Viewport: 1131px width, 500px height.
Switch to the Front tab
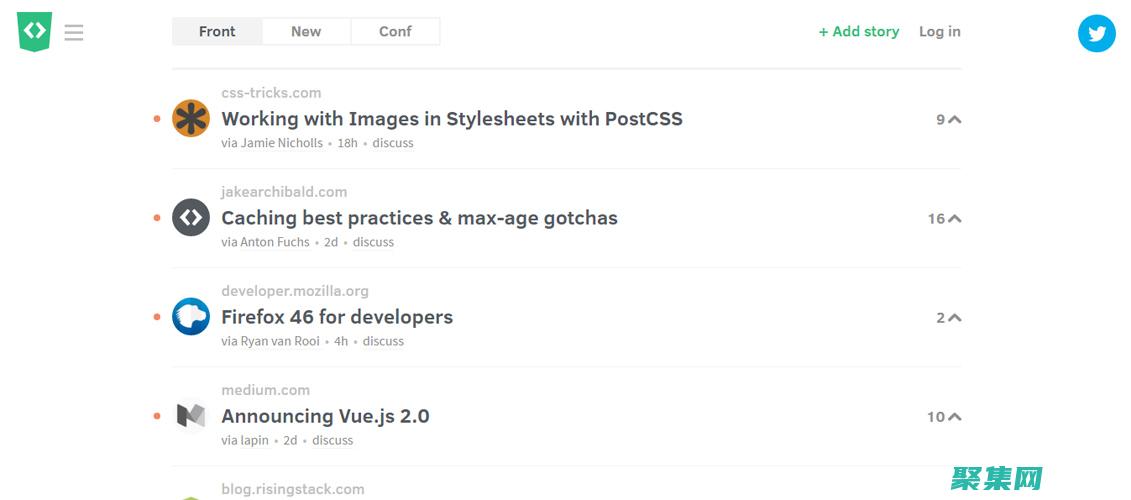[217, 32]
